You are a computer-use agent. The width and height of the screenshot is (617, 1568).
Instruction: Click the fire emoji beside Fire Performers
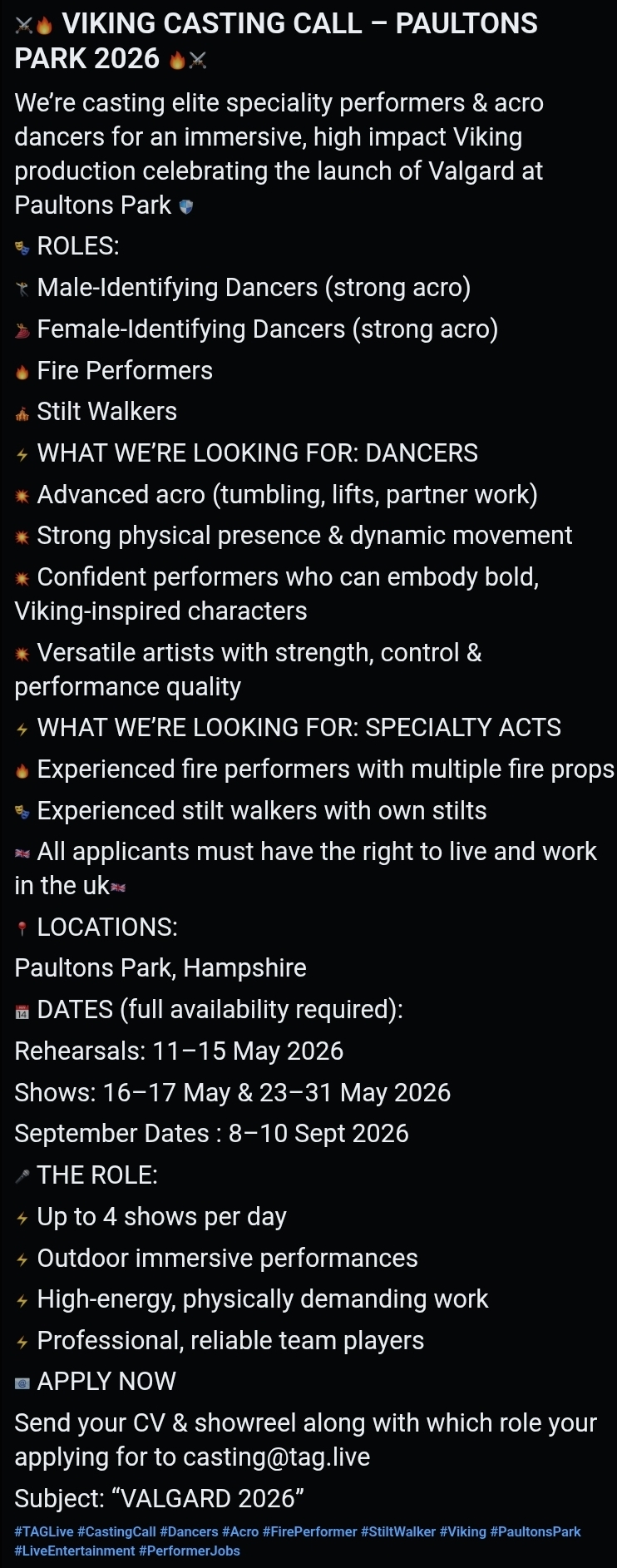pos(22,372)
